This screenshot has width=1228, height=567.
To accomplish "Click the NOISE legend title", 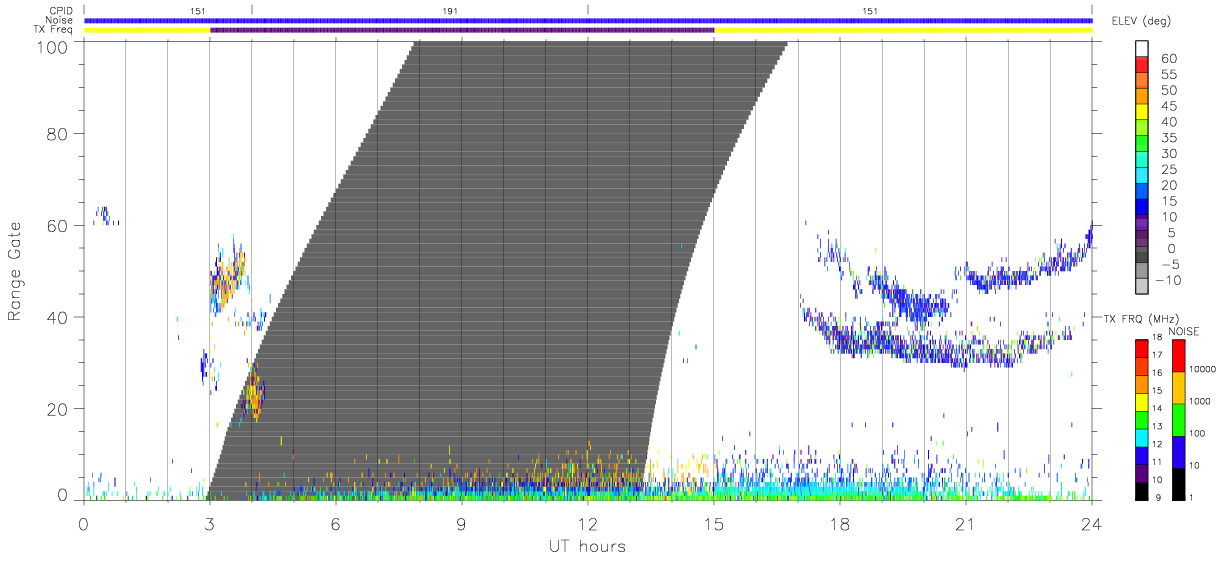I will coord(1183,330).
